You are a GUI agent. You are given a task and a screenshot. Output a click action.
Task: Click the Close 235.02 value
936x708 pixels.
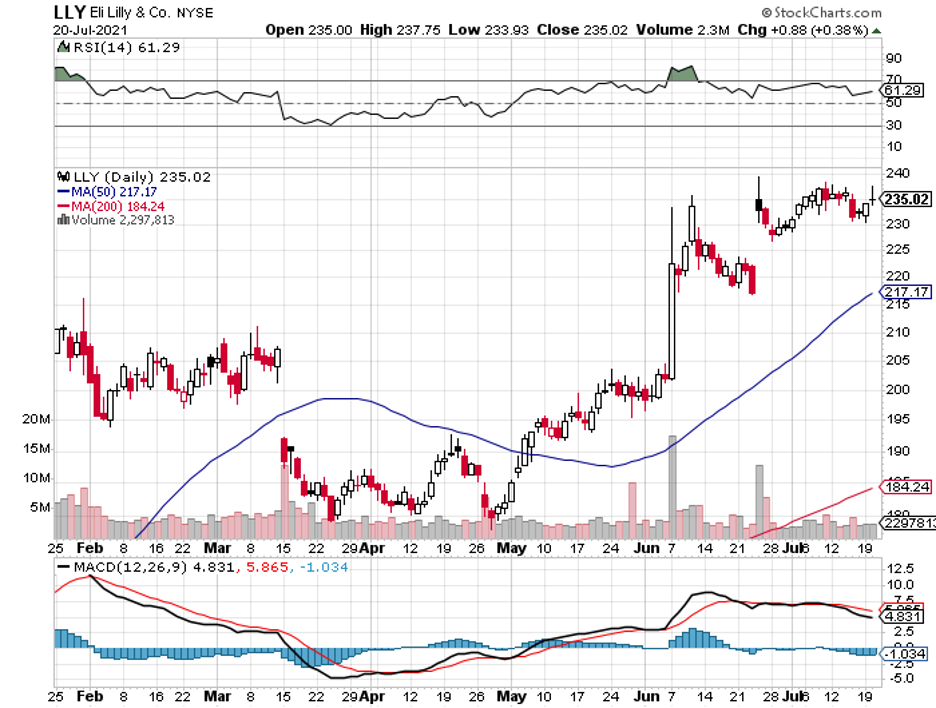click(582, 30)
